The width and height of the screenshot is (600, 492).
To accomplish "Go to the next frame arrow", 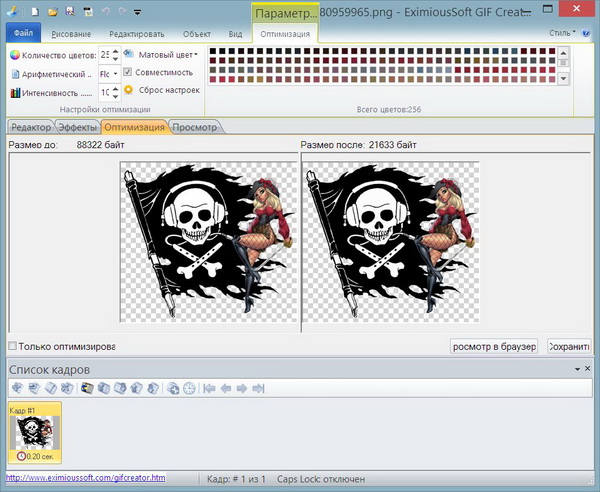I will (x=242, y=389).
